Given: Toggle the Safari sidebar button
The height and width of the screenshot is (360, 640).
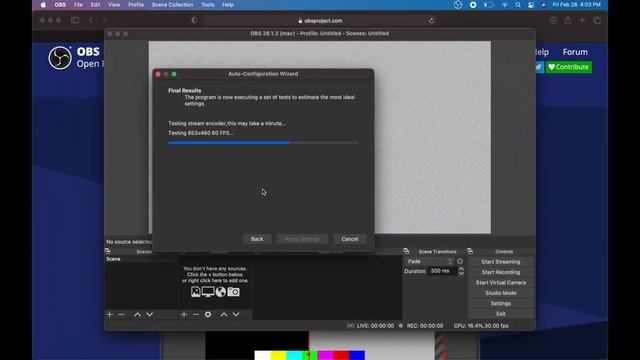Looking at the screenshot, I should (x=75, y=20).
